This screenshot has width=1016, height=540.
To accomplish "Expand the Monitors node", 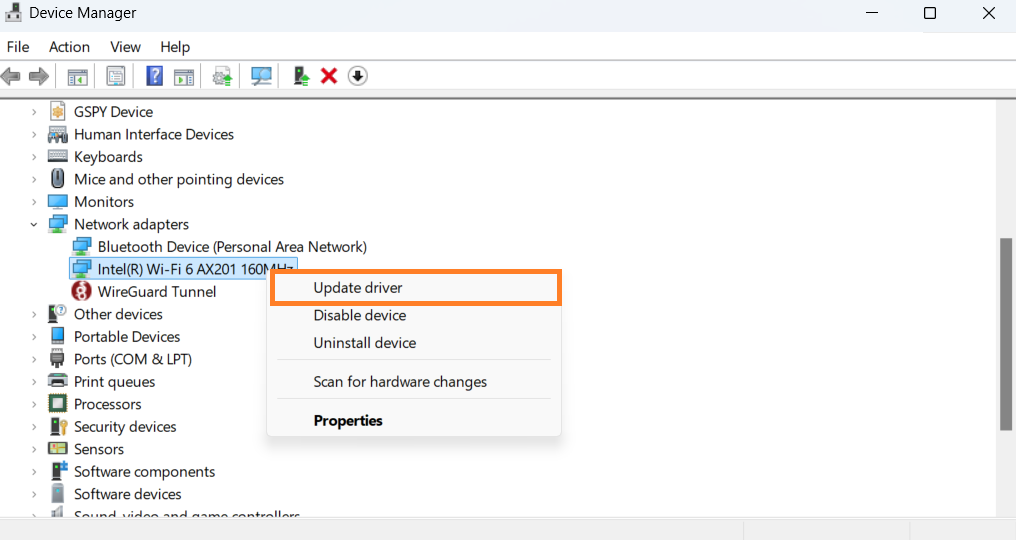I will point(34,202).
